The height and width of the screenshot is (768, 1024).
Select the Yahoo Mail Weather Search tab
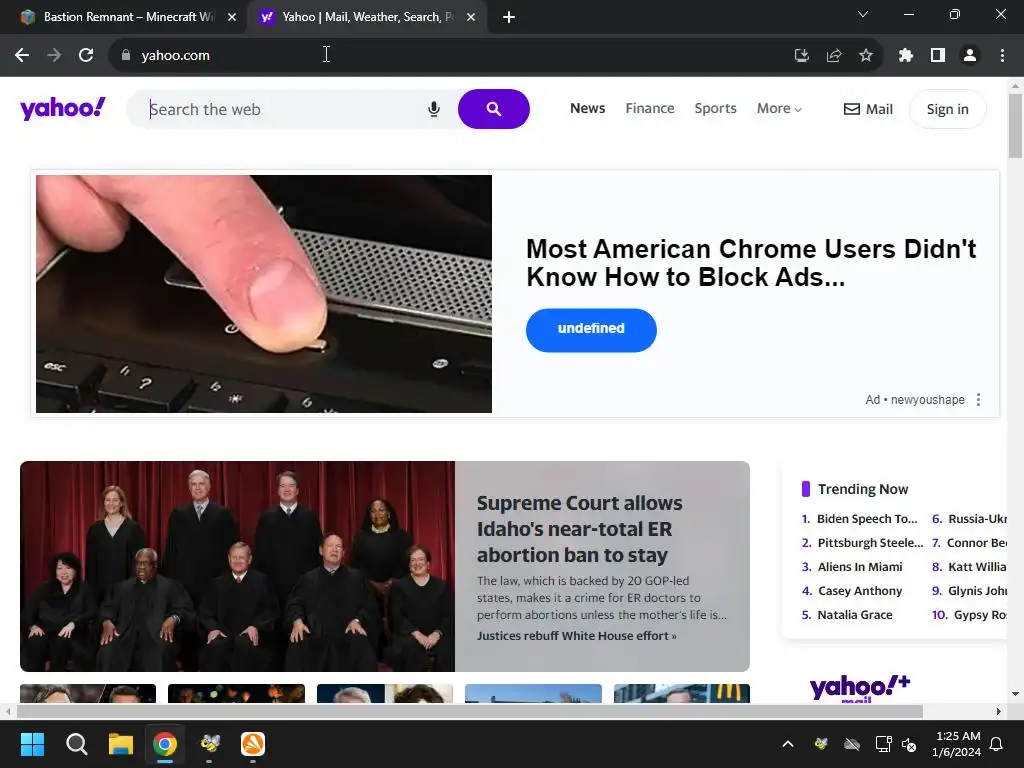coord(366,17)
